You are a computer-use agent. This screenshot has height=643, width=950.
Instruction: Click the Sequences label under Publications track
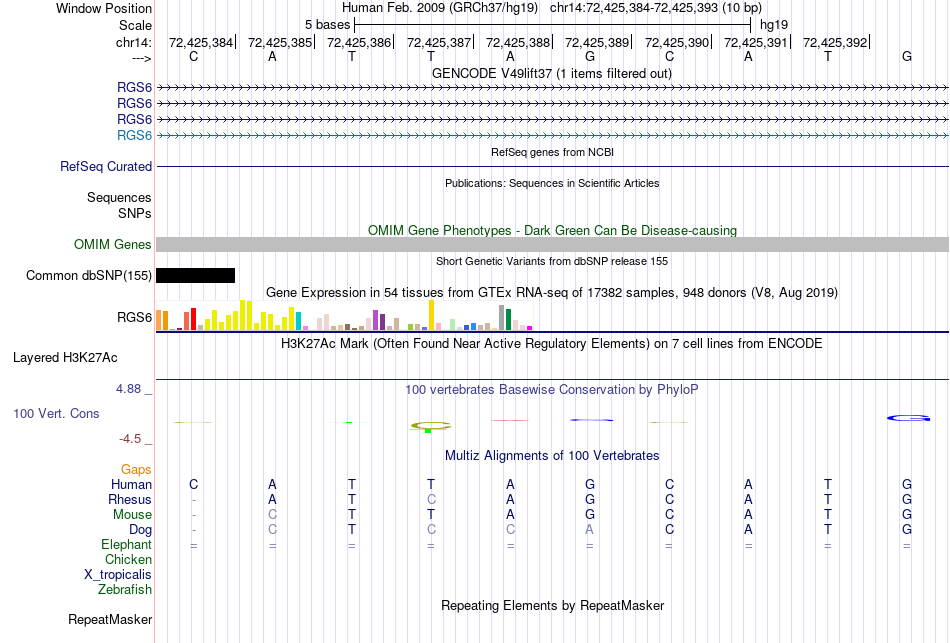tap(119, 198)
